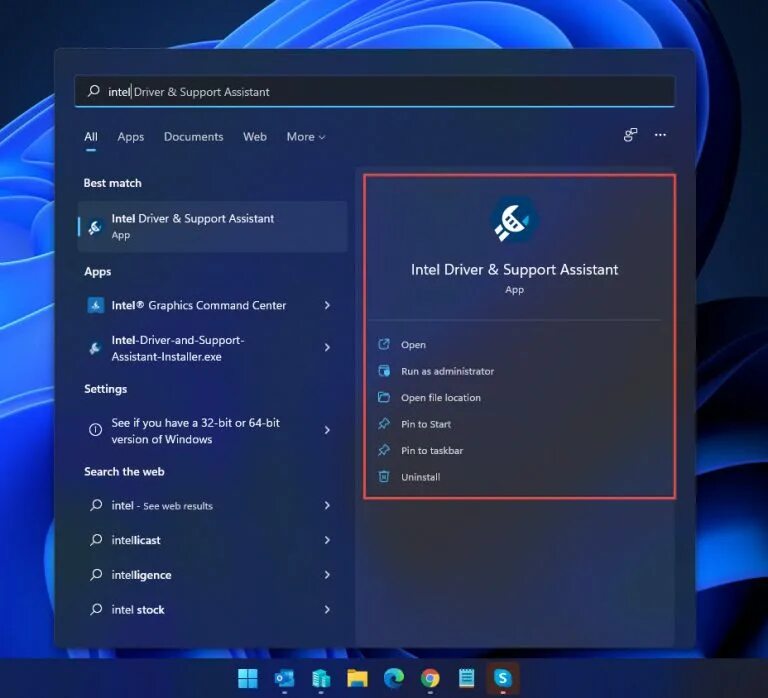Click search icon beside intel stock

click(96, 609)
